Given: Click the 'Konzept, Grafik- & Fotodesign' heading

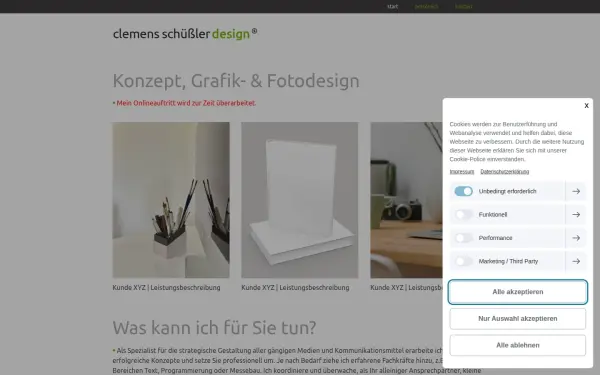Looking at the screenshot, I should pos(236,81).
